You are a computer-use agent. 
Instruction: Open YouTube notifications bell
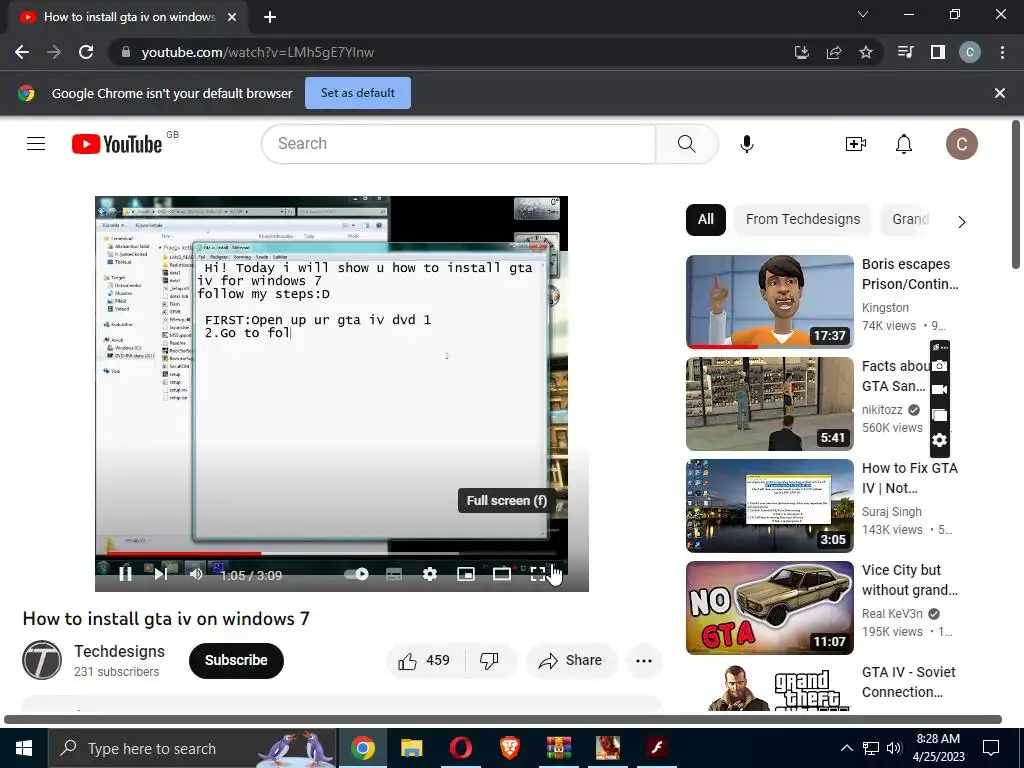904,144
